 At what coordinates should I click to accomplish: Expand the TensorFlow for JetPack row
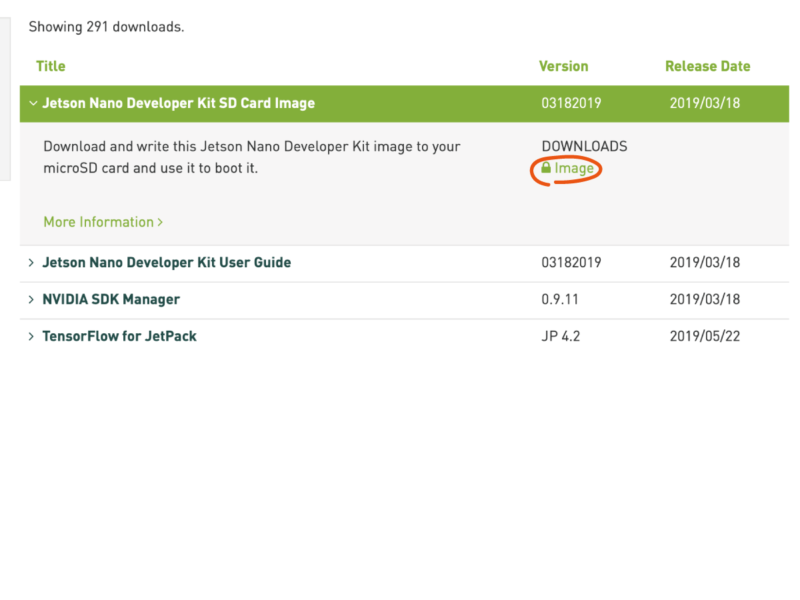31,336
